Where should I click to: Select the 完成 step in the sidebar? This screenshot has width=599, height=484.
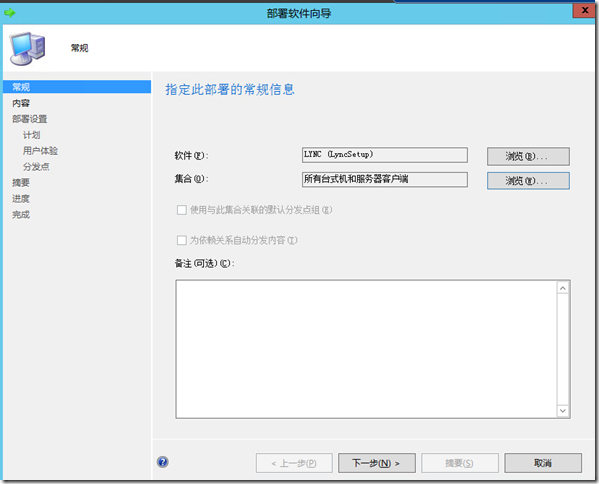[21, 215]
